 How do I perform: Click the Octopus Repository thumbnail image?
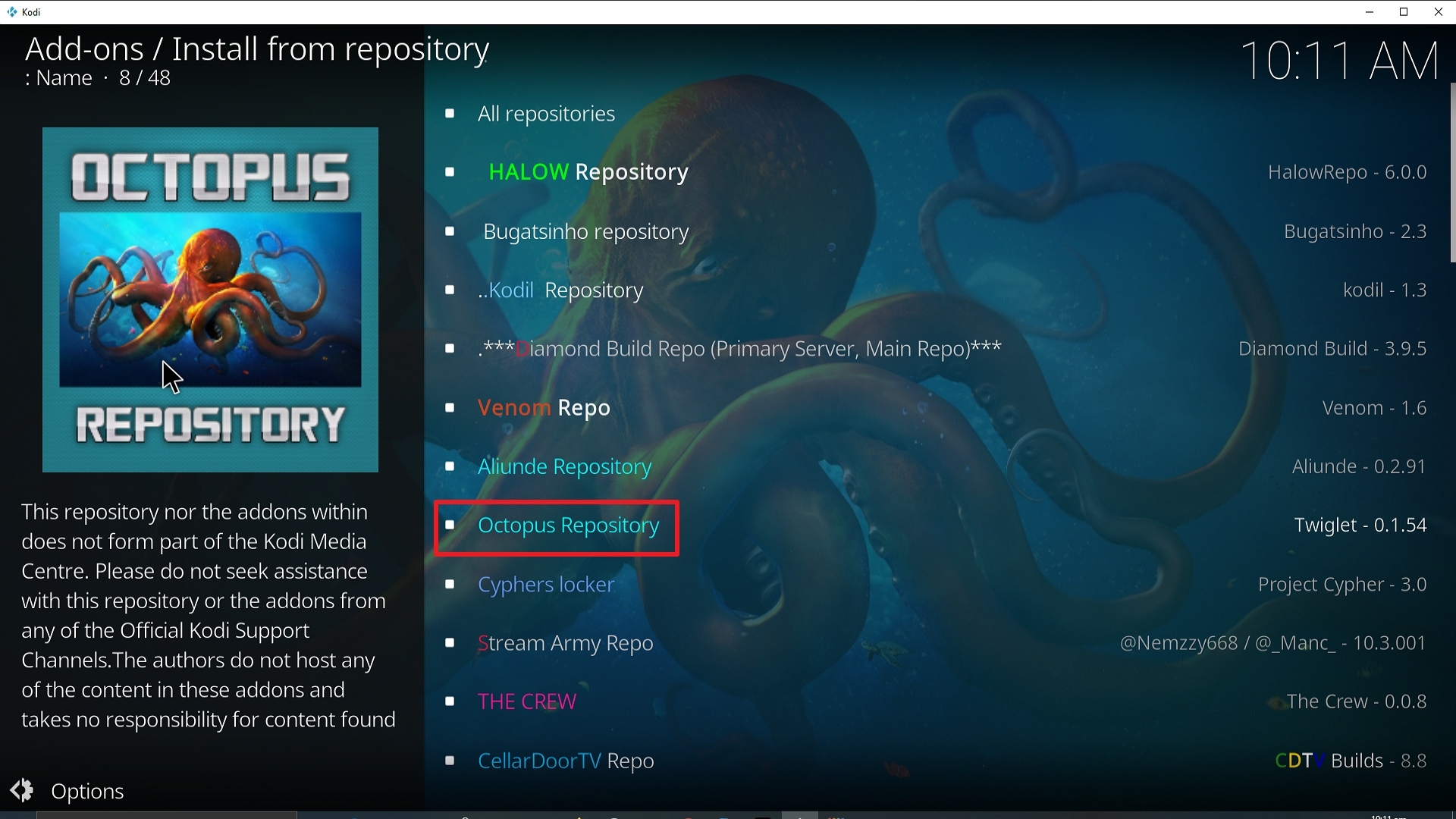click(x=210, y=300)
